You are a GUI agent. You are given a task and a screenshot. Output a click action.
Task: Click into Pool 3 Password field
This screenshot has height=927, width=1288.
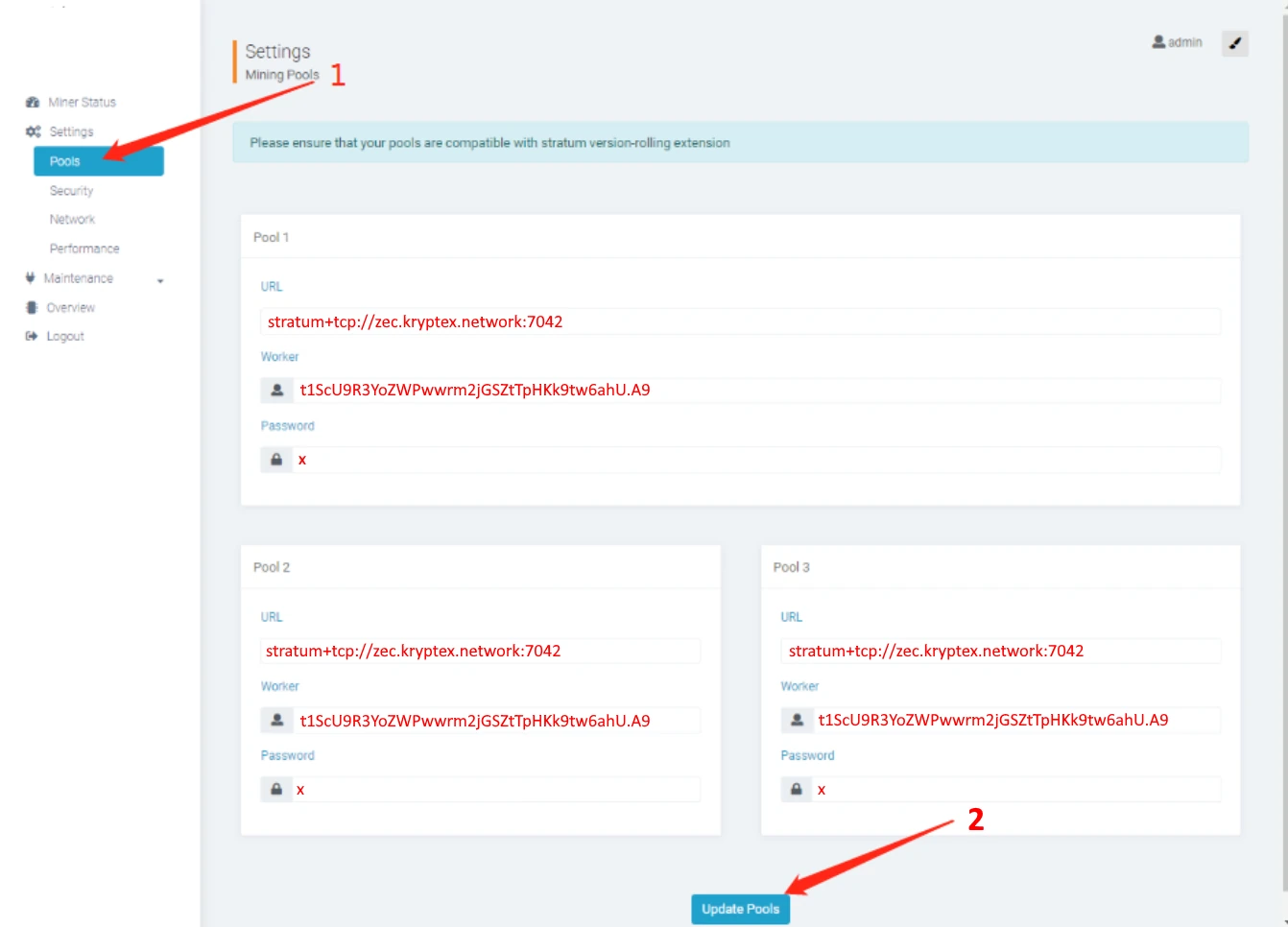click(1015, 790)
